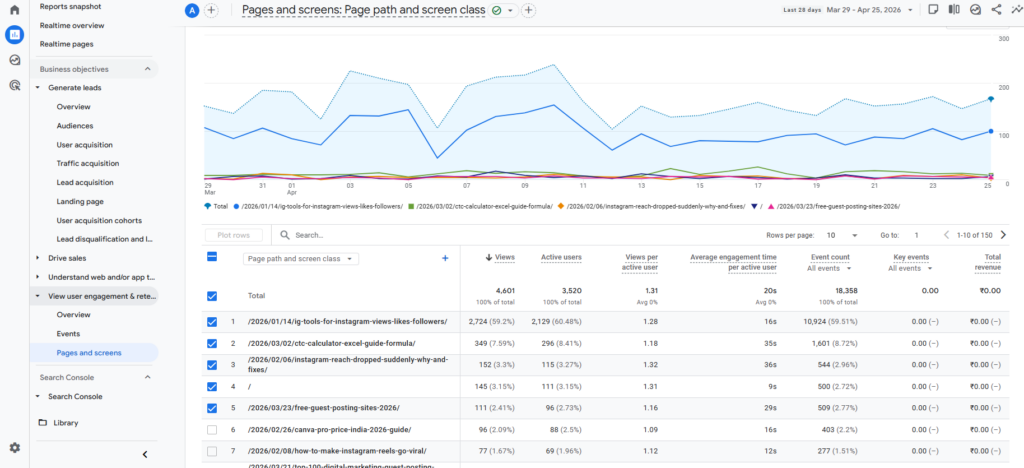Open Admin settings gear
Screen dimensions: 1024x468
tap(14, 448)
